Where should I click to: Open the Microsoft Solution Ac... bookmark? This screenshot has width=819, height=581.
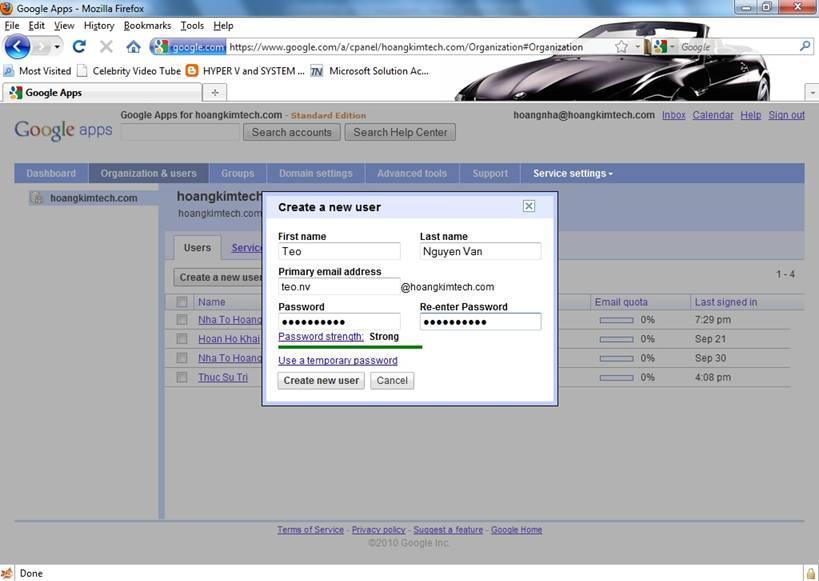coord(370,71)
